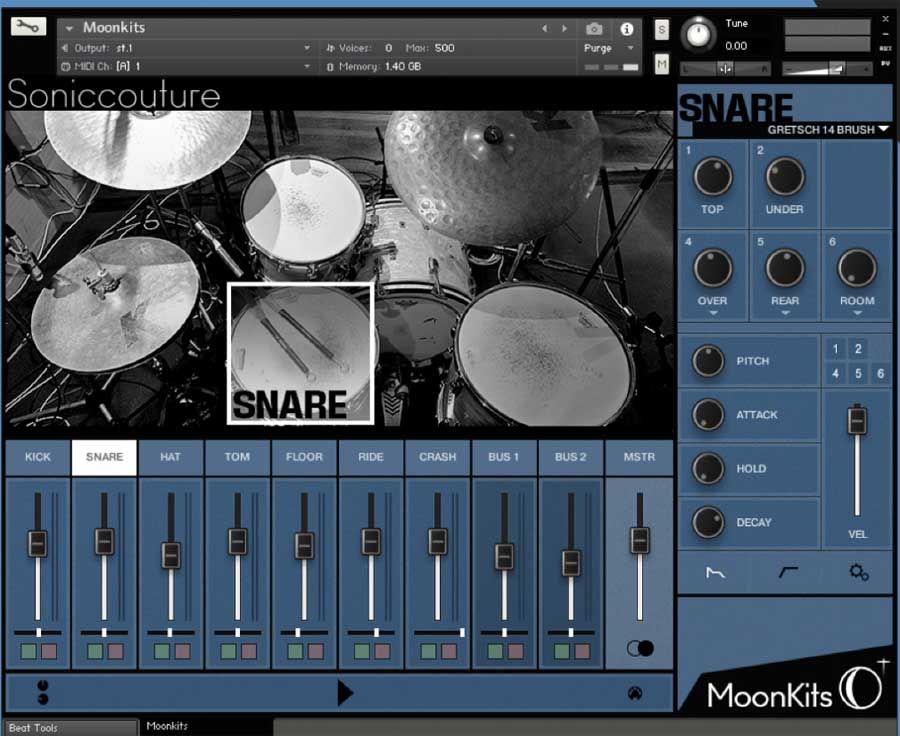Toggle KICK channel green solo button

point(28,652)
